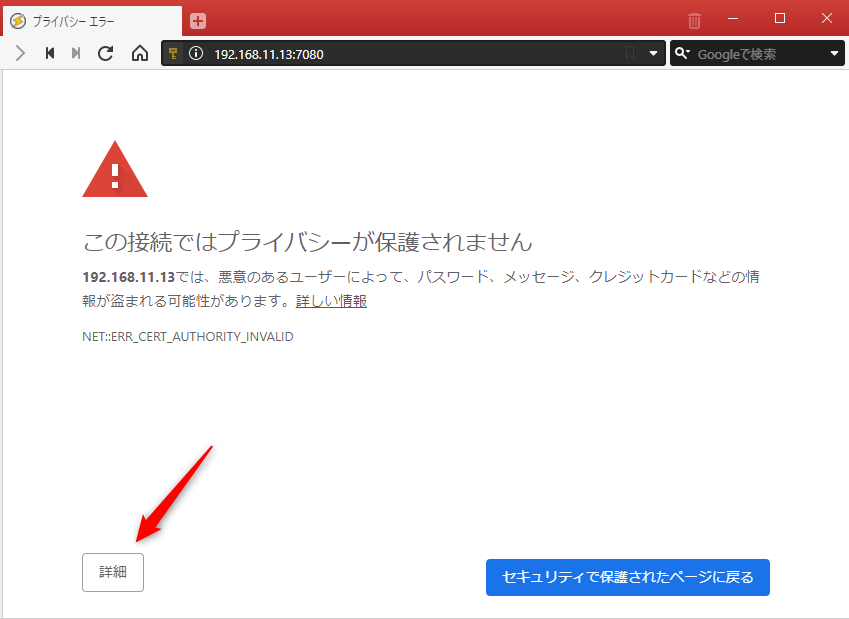
Task: Expand the search field dropdown arrow
Action: (x=835, y=54)
